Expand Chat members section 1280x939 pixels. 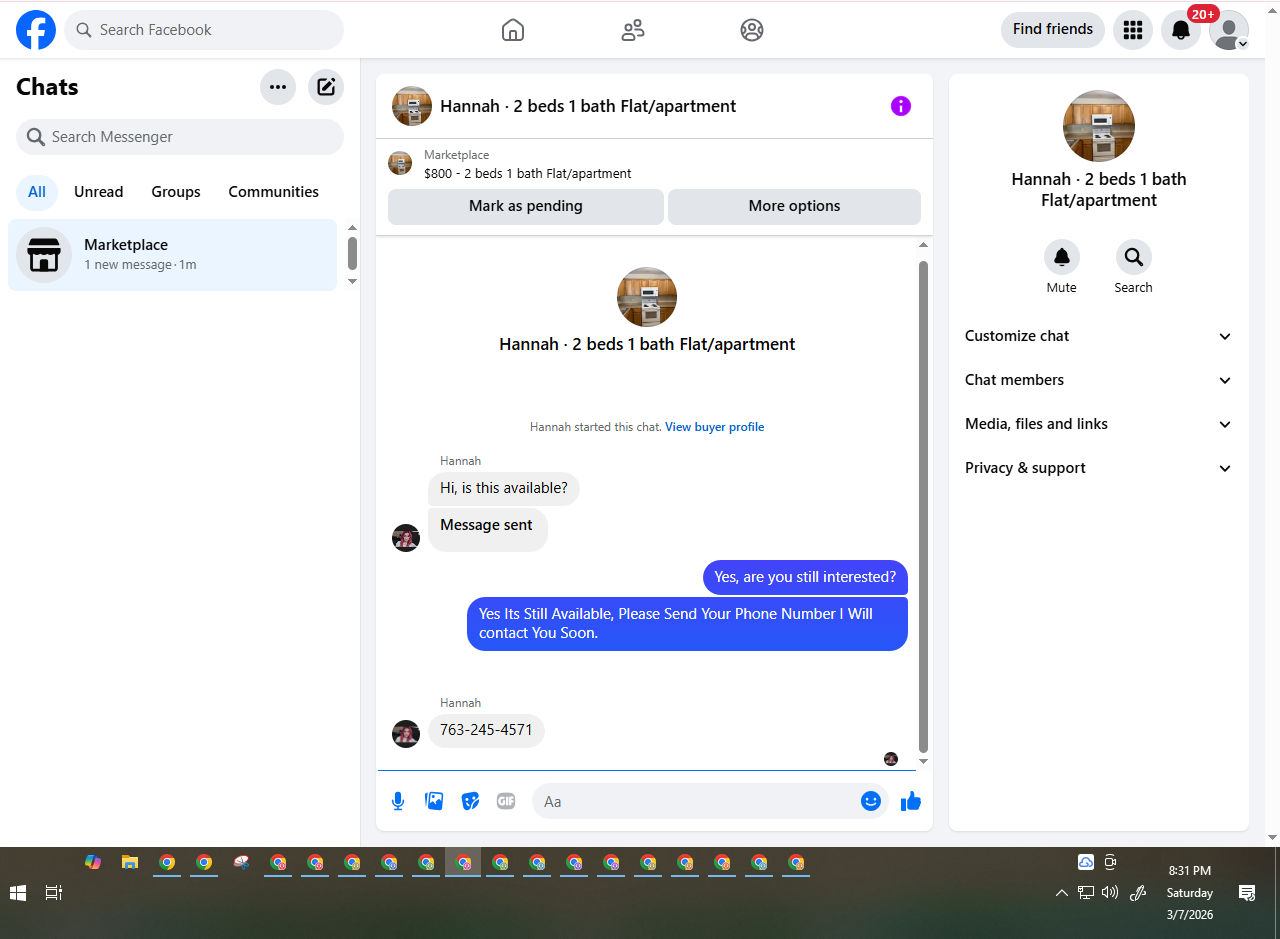pos(1099,380)
